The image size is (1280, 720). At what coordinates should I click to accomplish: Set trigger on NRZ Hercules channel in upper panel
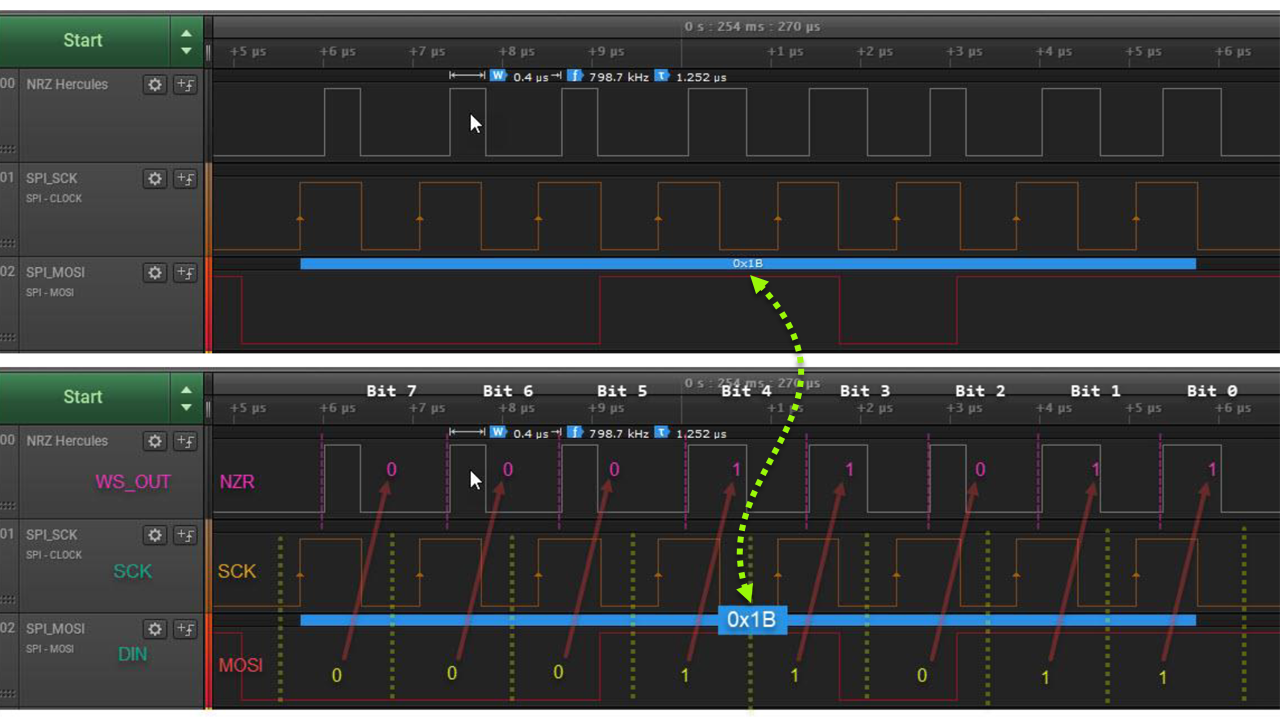[185, 85]
